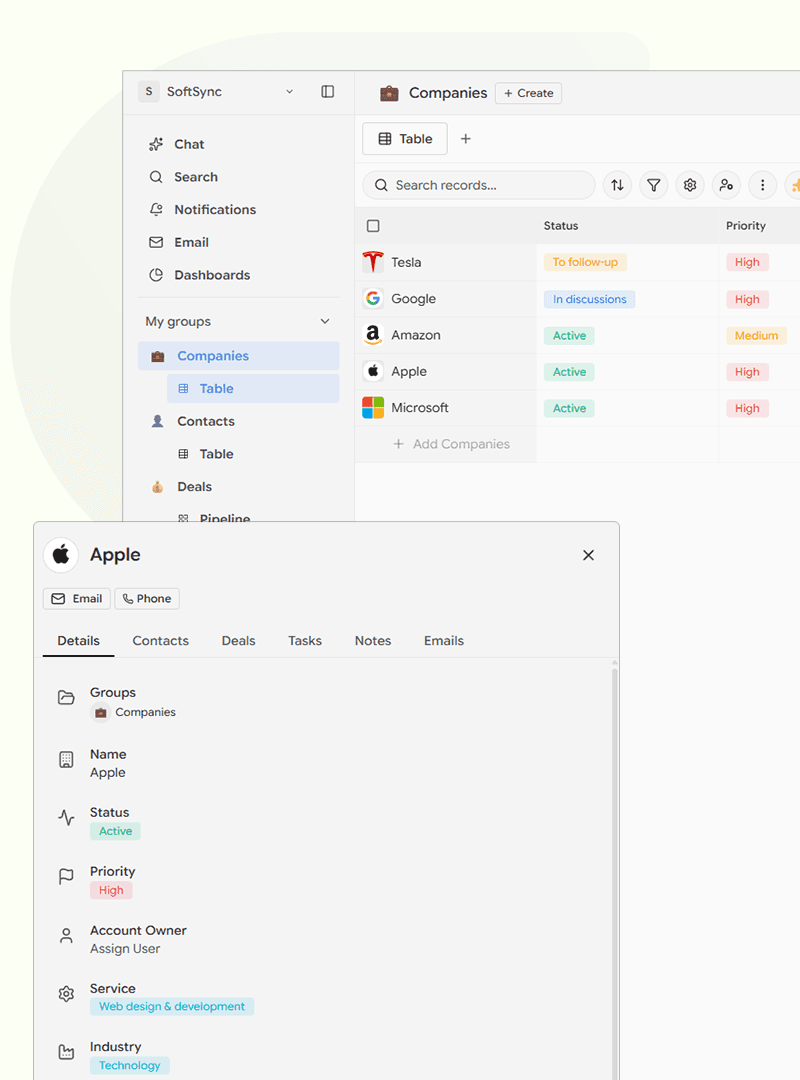
Task: Tick the select-all checkbox in table header
Action: point(373,226)
